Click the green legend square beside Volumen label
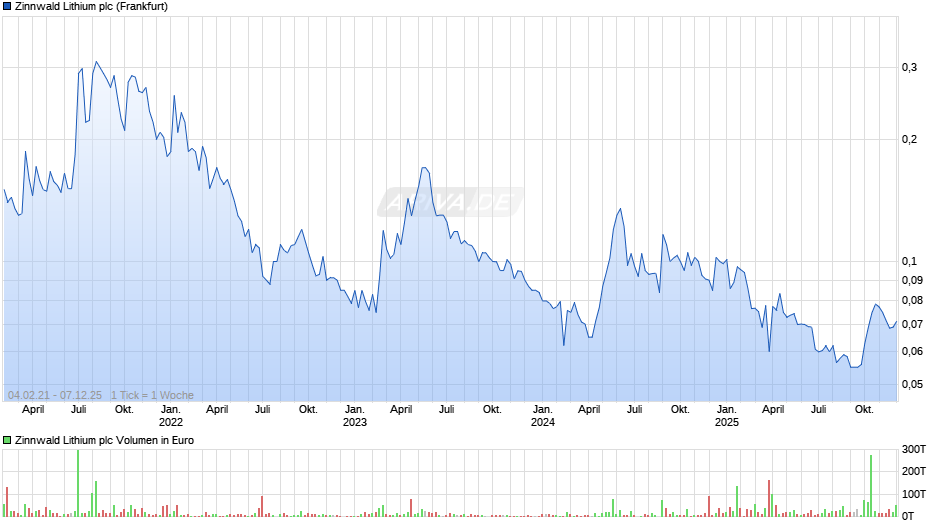The image size is (940, 526). 7,440
